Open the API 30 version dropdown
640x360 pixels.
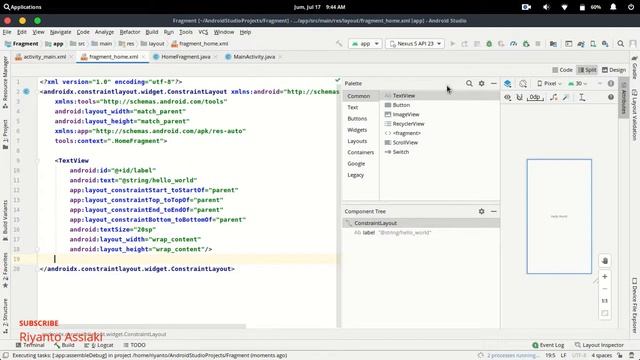tap(578, 84)
